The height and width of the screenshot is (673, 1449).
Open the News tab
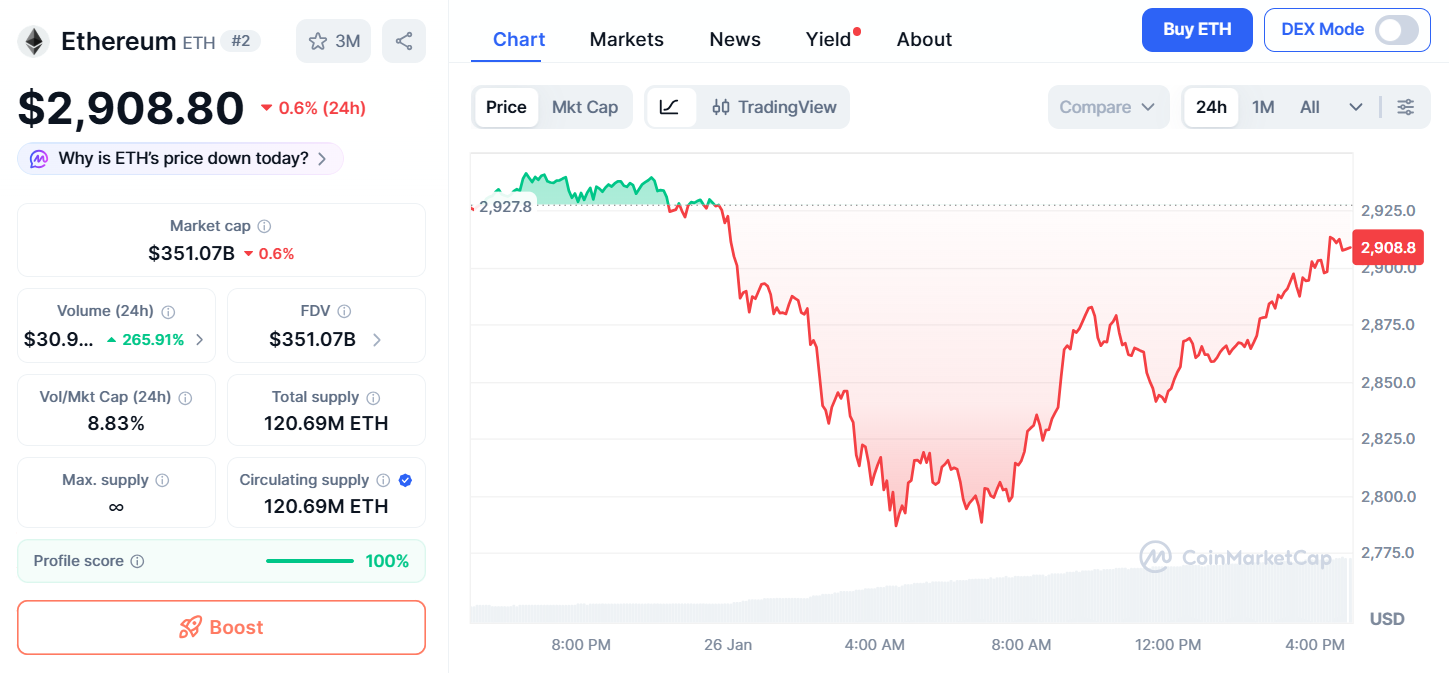(x=735, y=39)
